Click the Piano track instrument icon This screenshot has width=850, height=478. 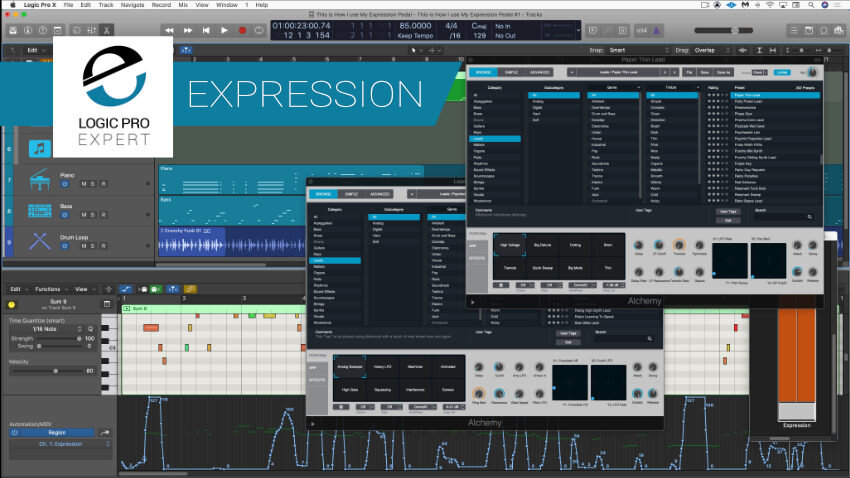(x=42, y=182)
